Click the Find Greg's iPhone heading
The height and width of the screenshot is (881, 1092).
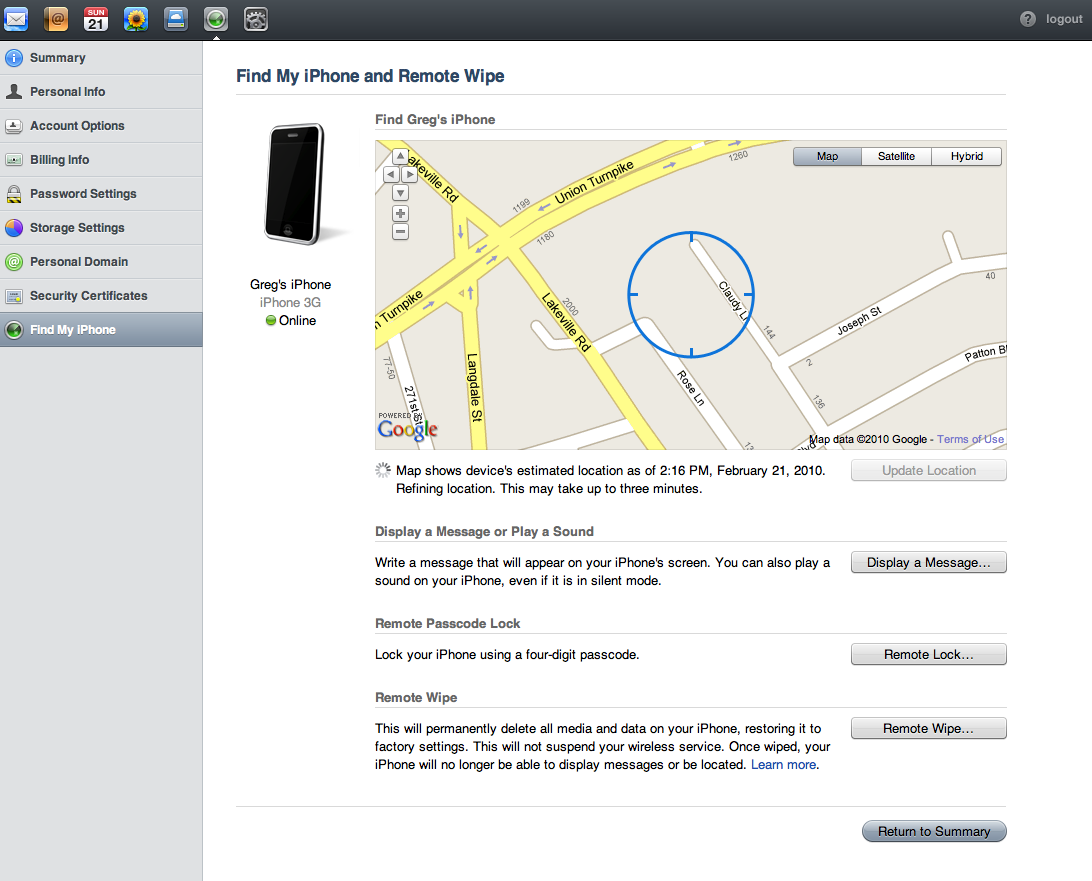point(435,119)
